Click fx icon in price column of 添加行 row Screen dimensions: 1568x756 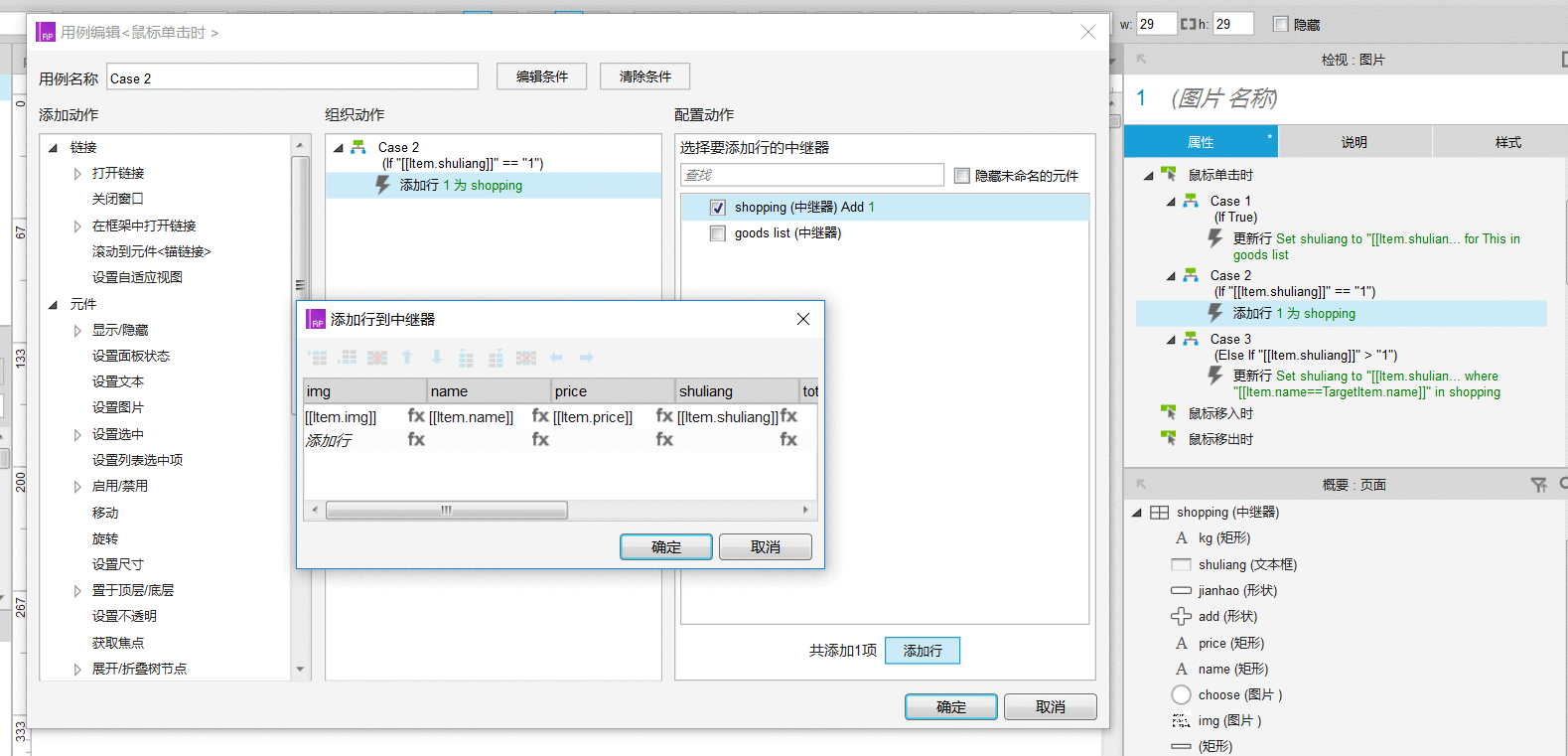[664, 439]
